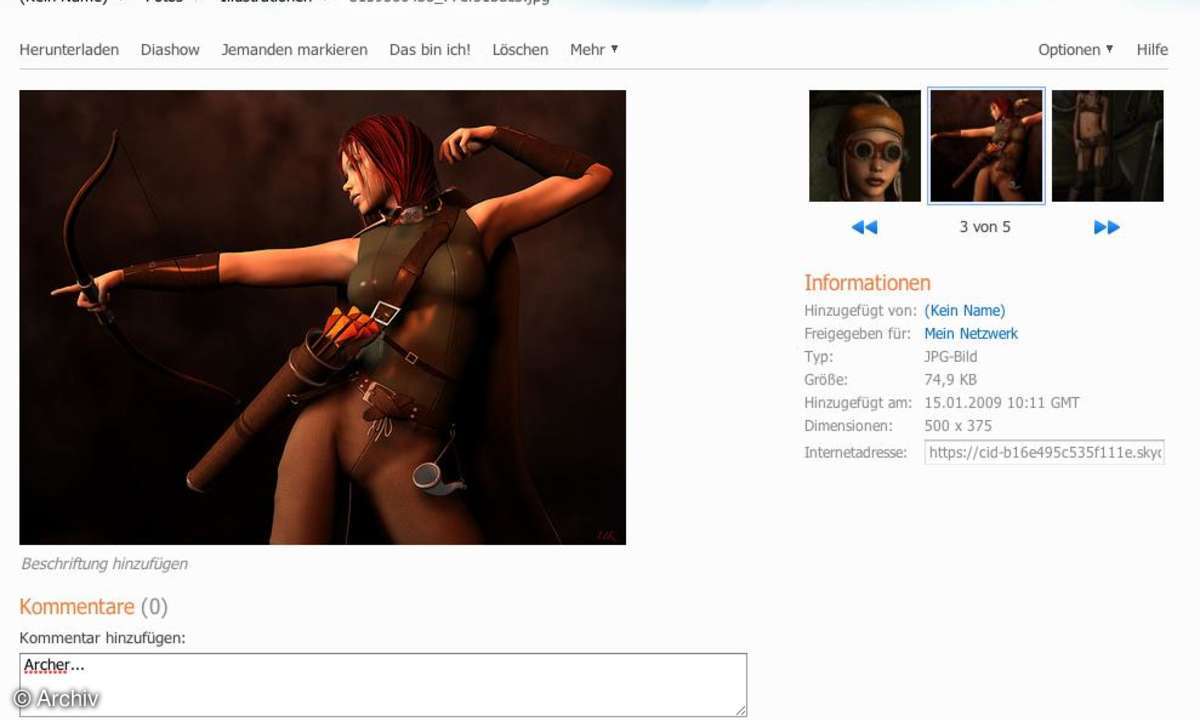Open the Hilfe help link
The width and height of the screenshot is (1200, 720).
coord(1152,49)
